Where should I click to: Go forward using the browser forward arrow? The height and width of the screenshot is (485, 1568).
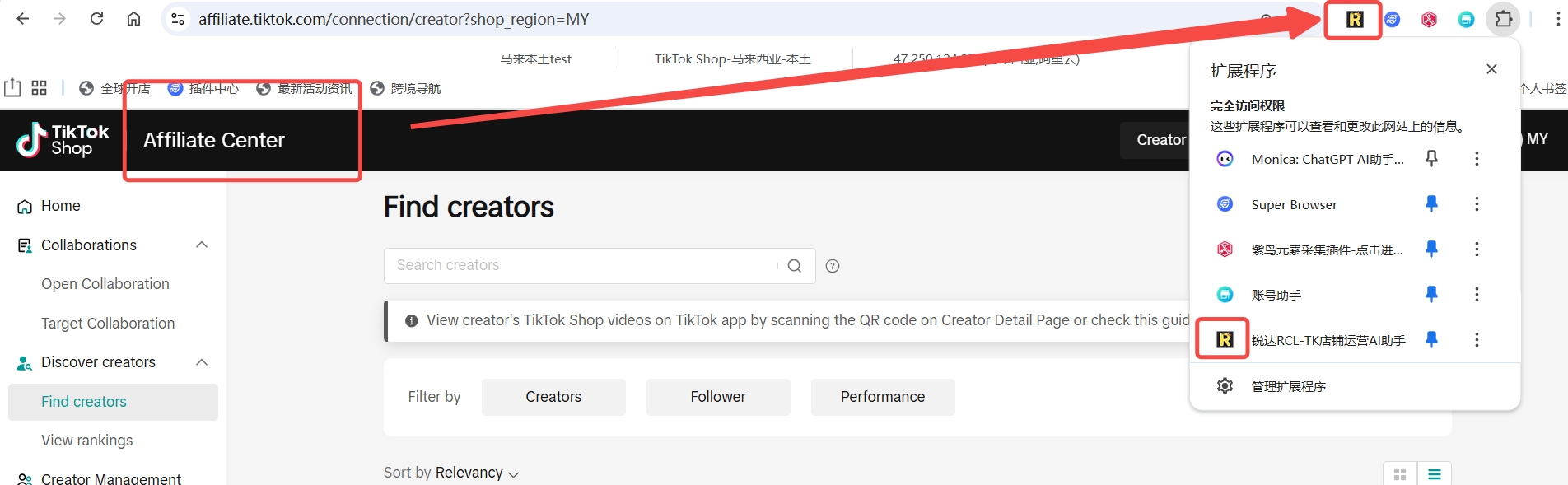59,19
